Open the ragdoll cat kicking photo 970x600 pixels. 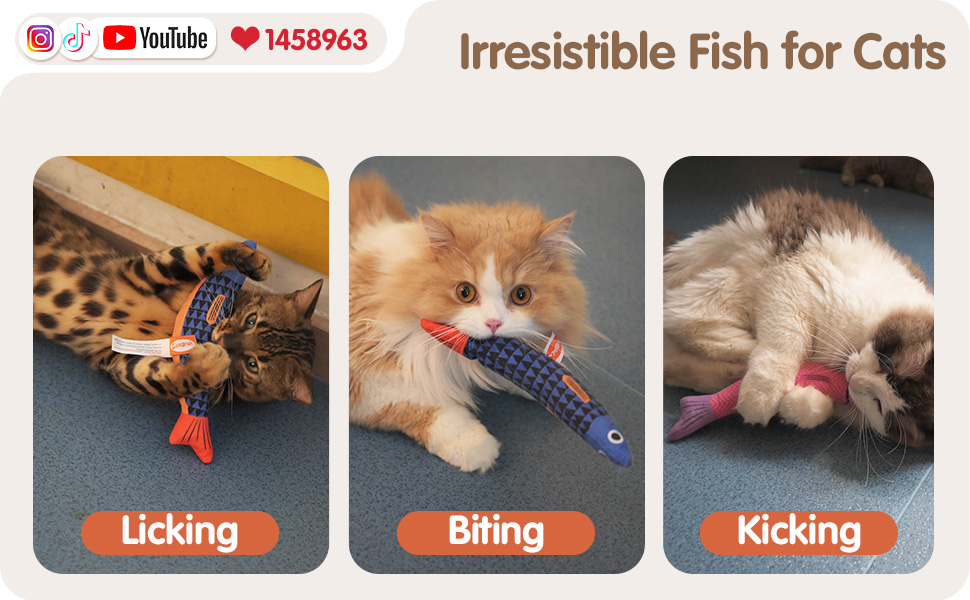tap(798, 364)
